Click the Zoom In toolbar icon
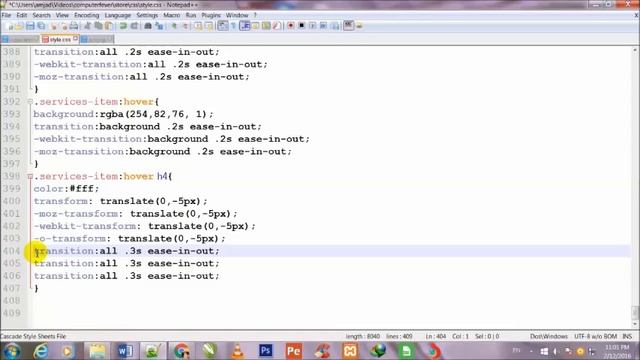 (174, 26)
